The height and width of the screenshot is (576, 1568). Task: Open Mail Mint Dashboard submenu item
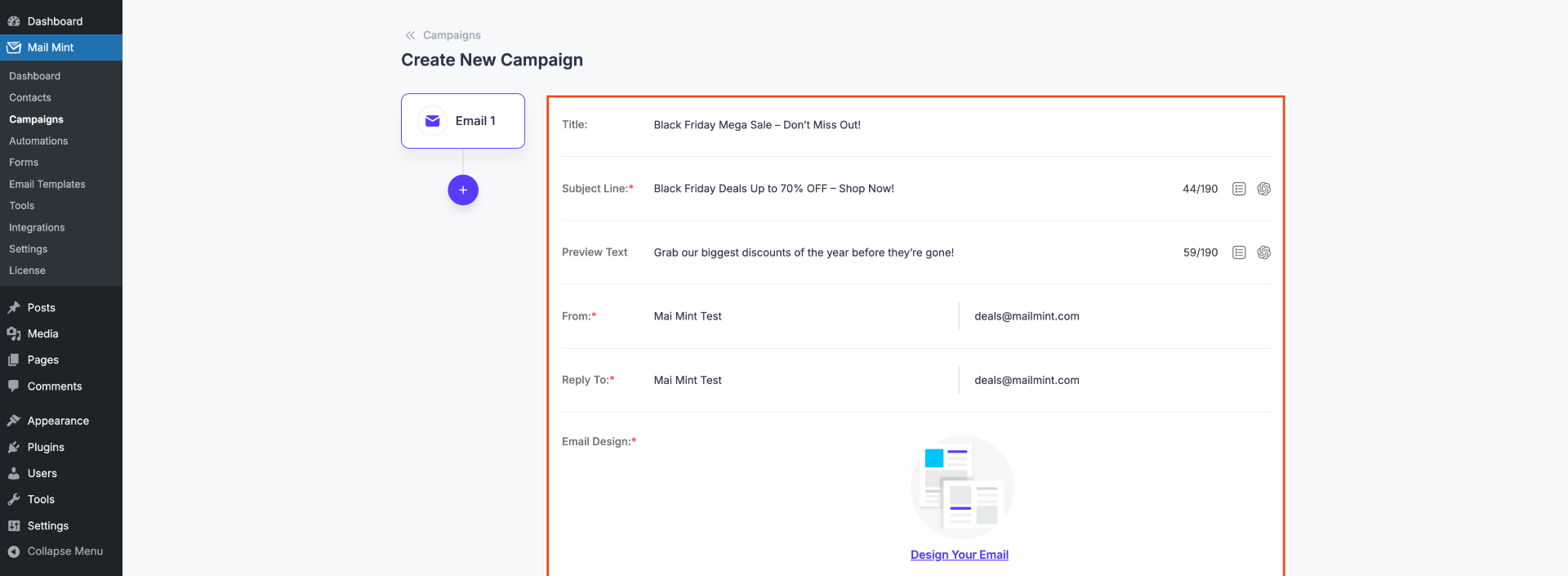tap(35, 76)
